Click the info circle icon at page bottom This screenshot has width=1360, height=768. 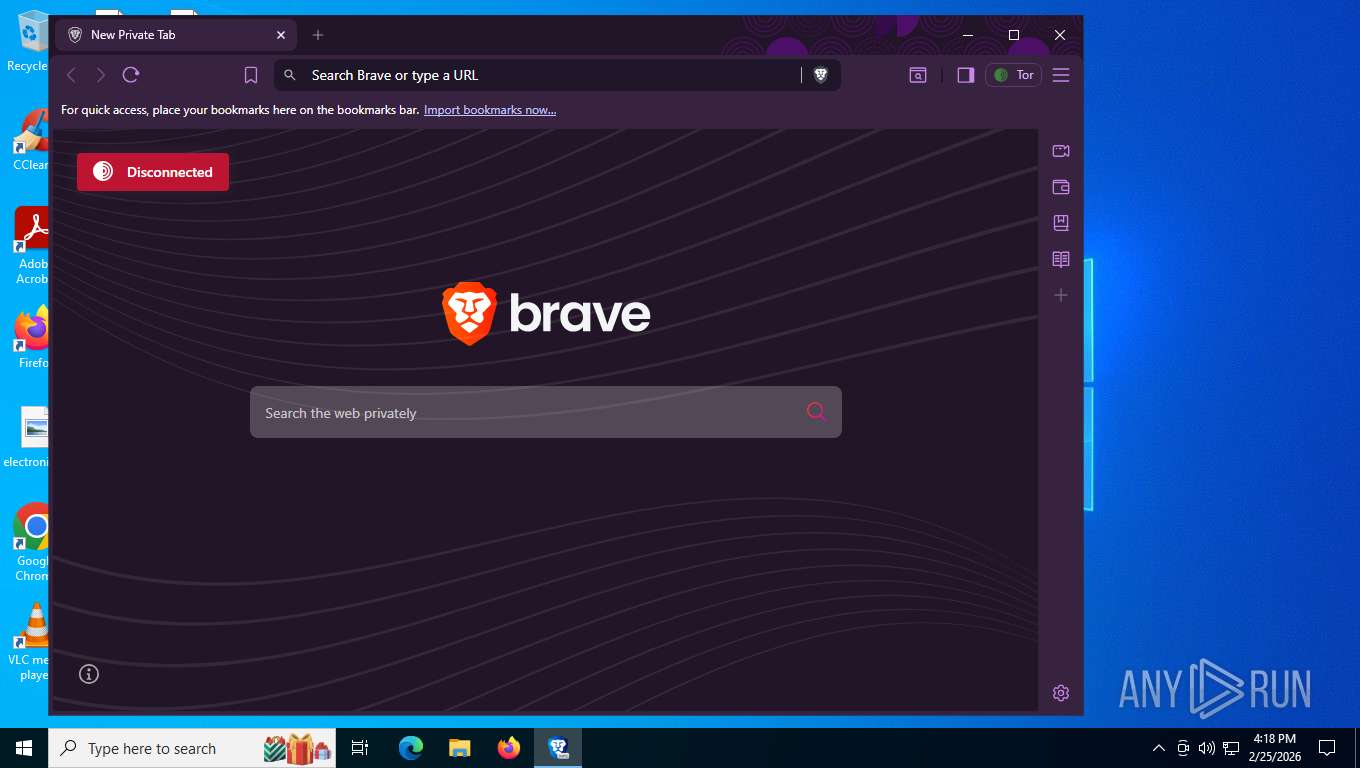[89, 674]
